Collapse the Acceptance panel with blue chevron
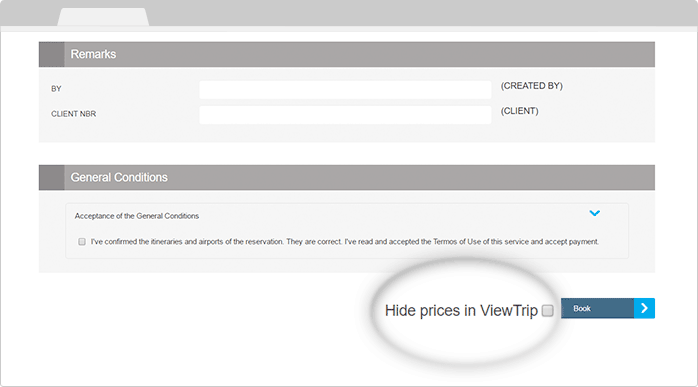Image resolution: width=698 pixels, height=387 pixels. [595, 213]
